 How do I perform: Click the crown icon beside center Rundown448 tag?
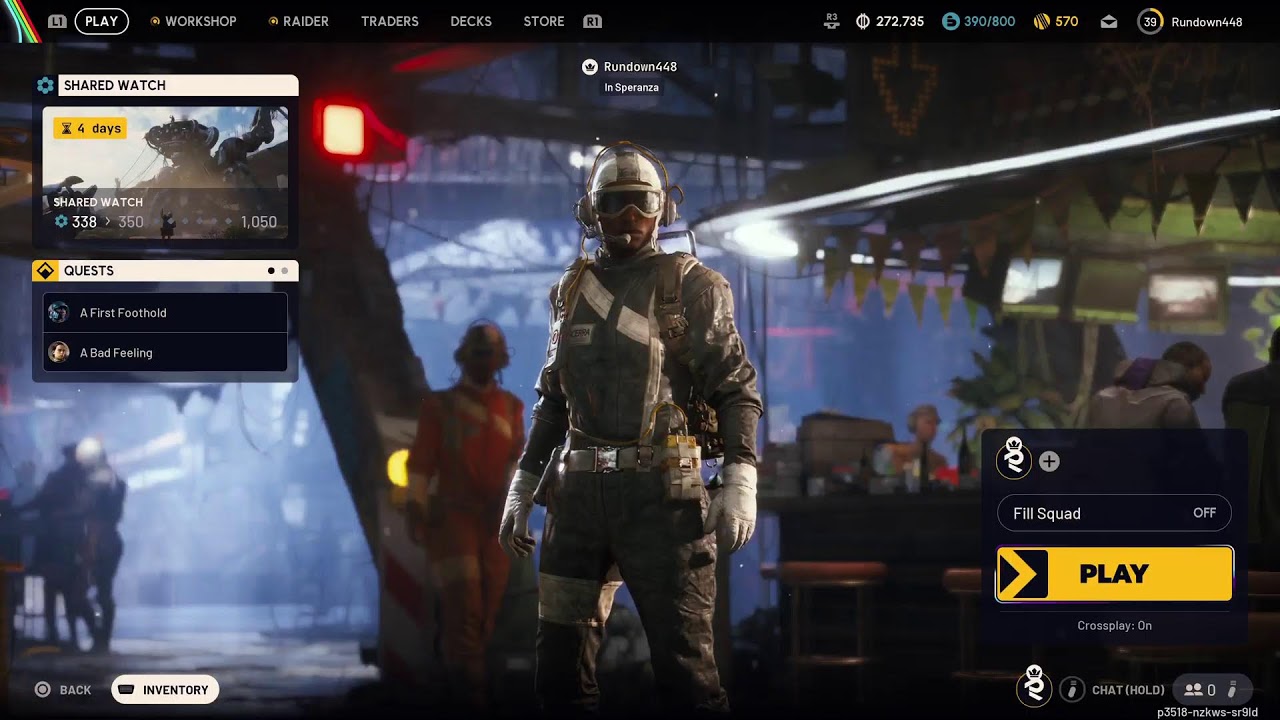[590, 67]
